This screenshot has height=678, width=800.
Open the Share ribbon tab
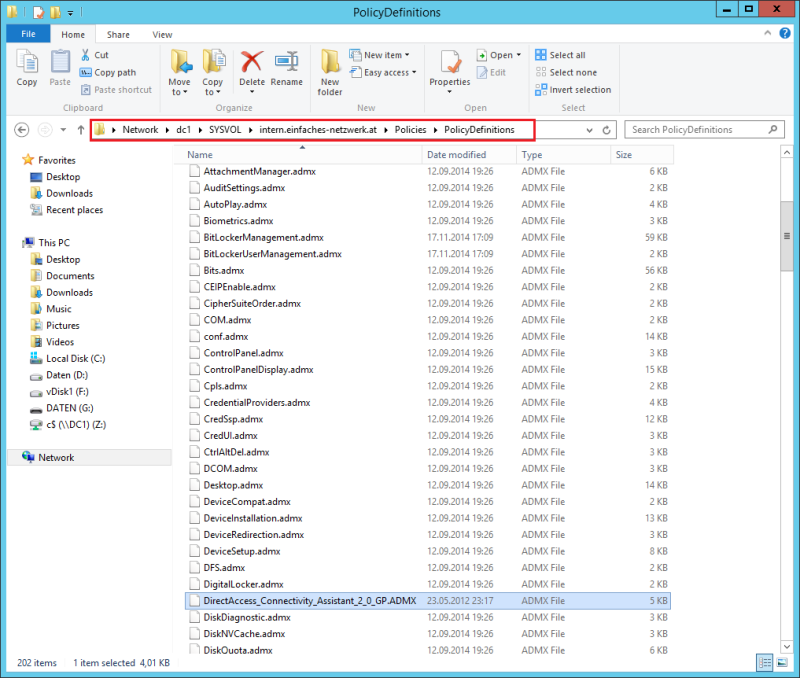[x=118, y=33]
